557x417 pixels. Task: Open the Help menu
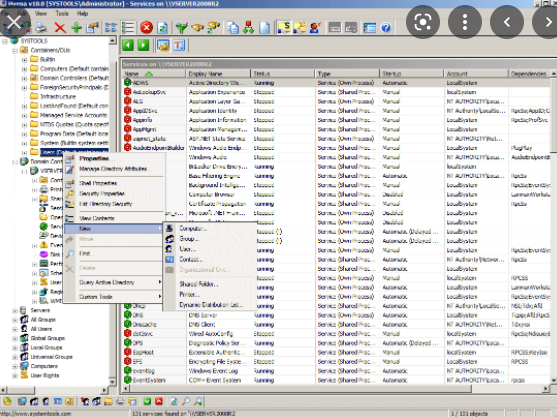[x=82, y=13]
